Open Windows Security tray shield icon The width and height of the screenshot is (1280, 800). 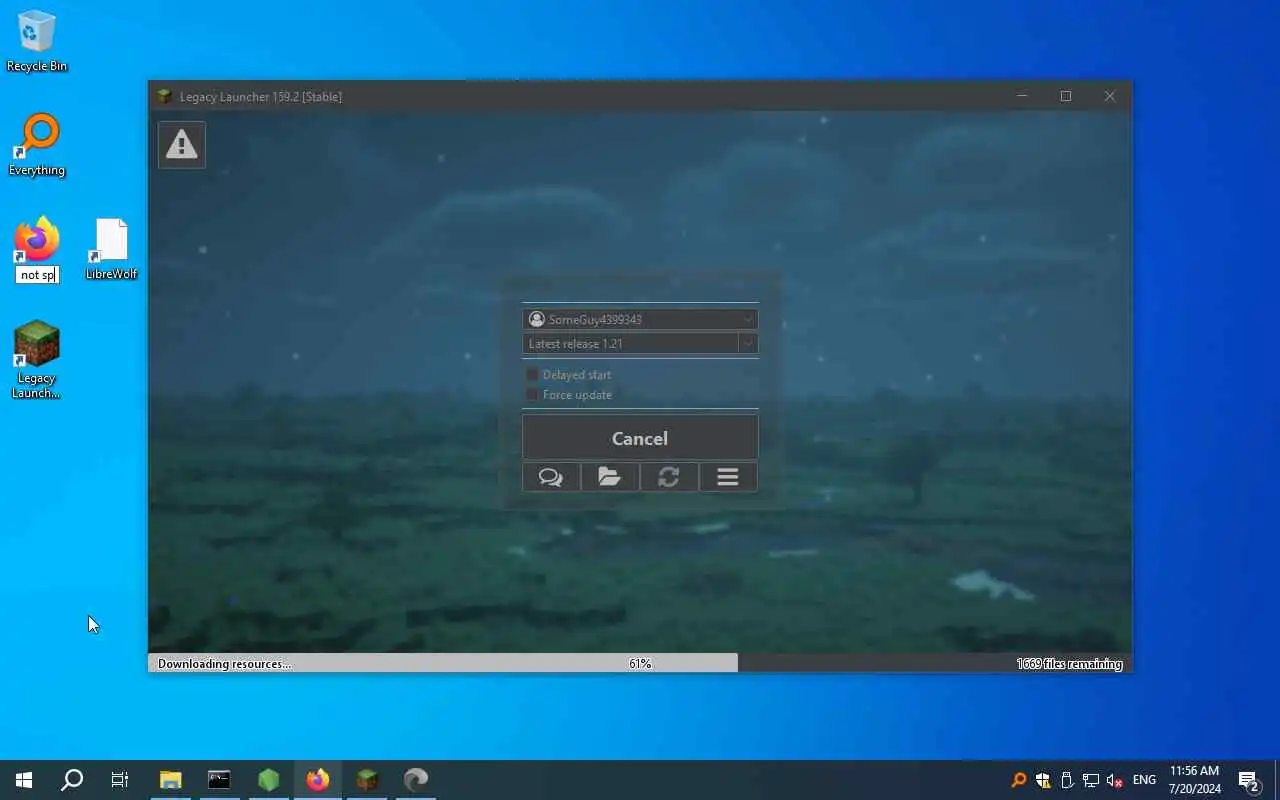coord(1043,780)
